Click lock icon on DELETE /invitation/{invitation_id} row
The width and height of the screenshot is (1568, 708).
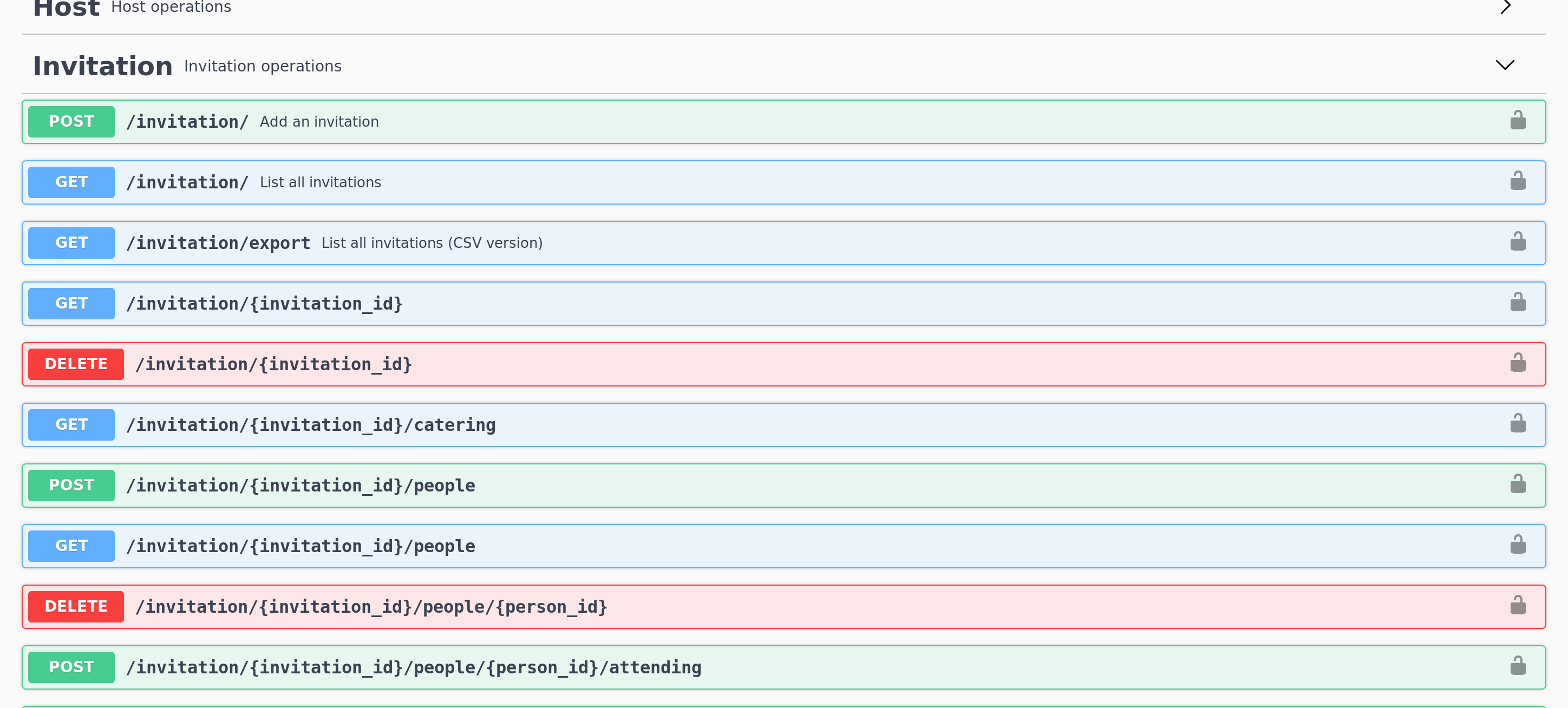(1518, 363)
